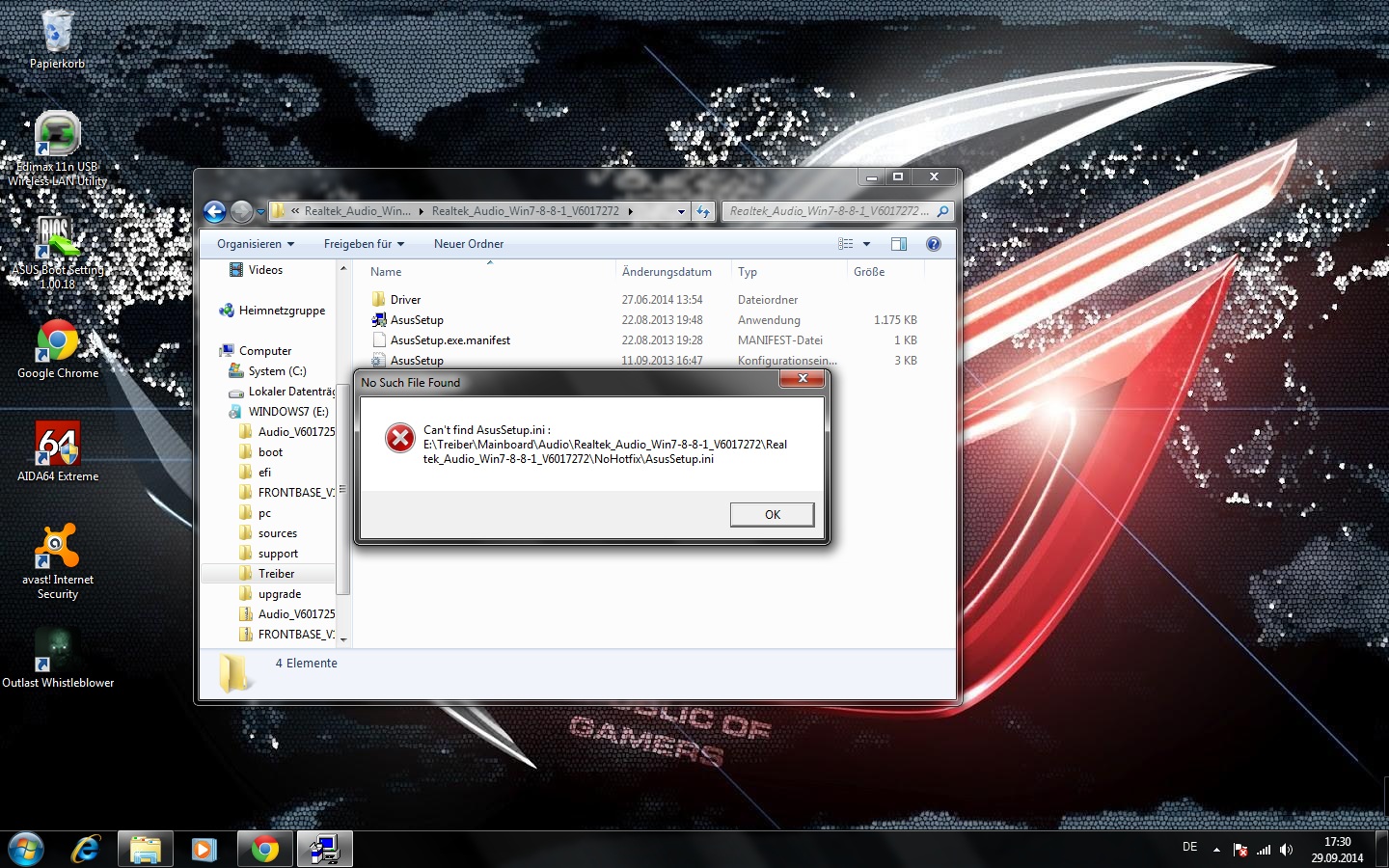The width and height of the screenshot is (1389, 868).
Task: Select Videos in the navigation pane
Action: [x=265, y=270]
